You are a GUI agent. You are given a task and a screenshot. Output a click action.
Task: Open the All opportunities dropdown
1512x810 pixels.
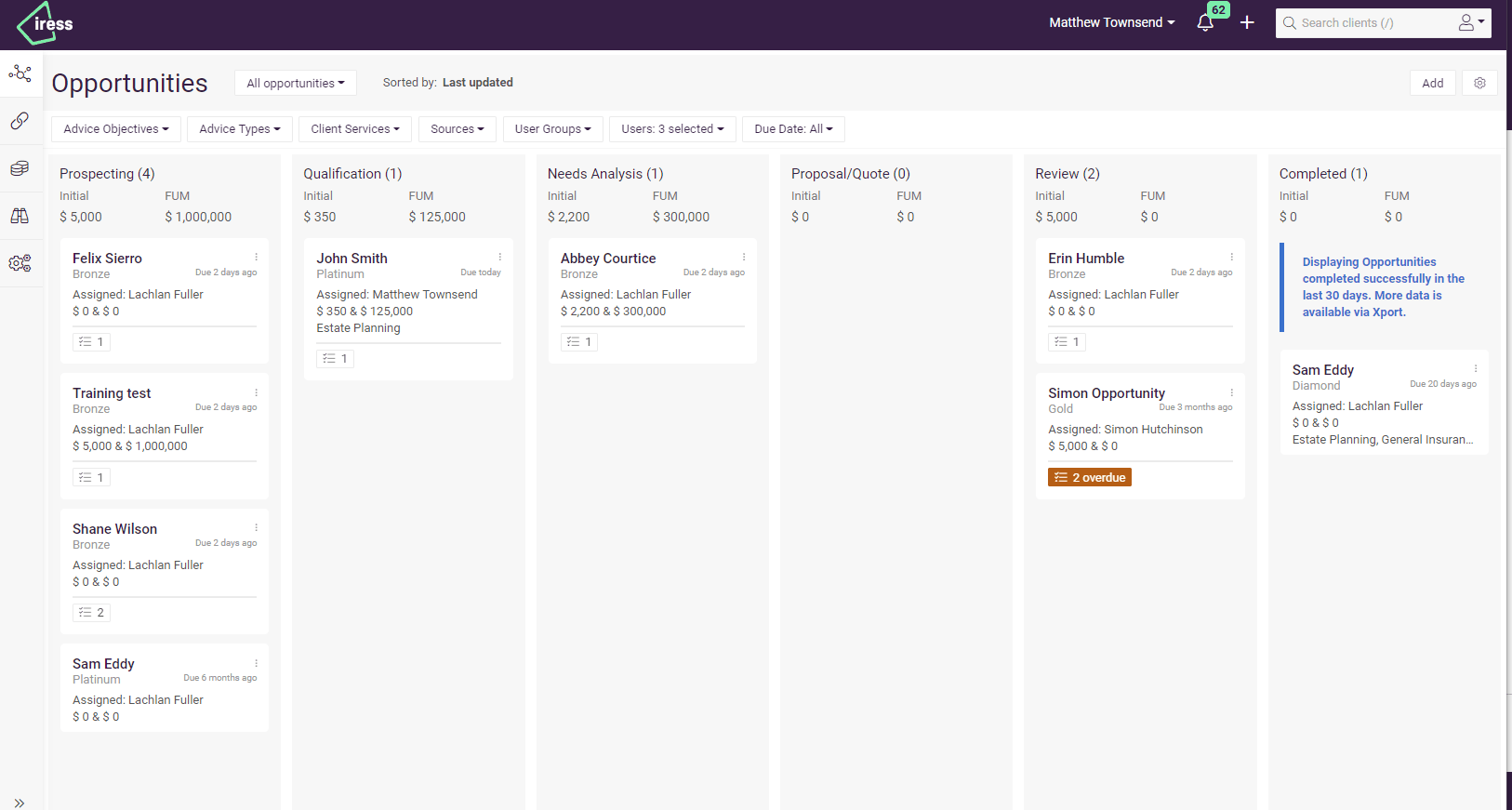[x=295, y=83]
